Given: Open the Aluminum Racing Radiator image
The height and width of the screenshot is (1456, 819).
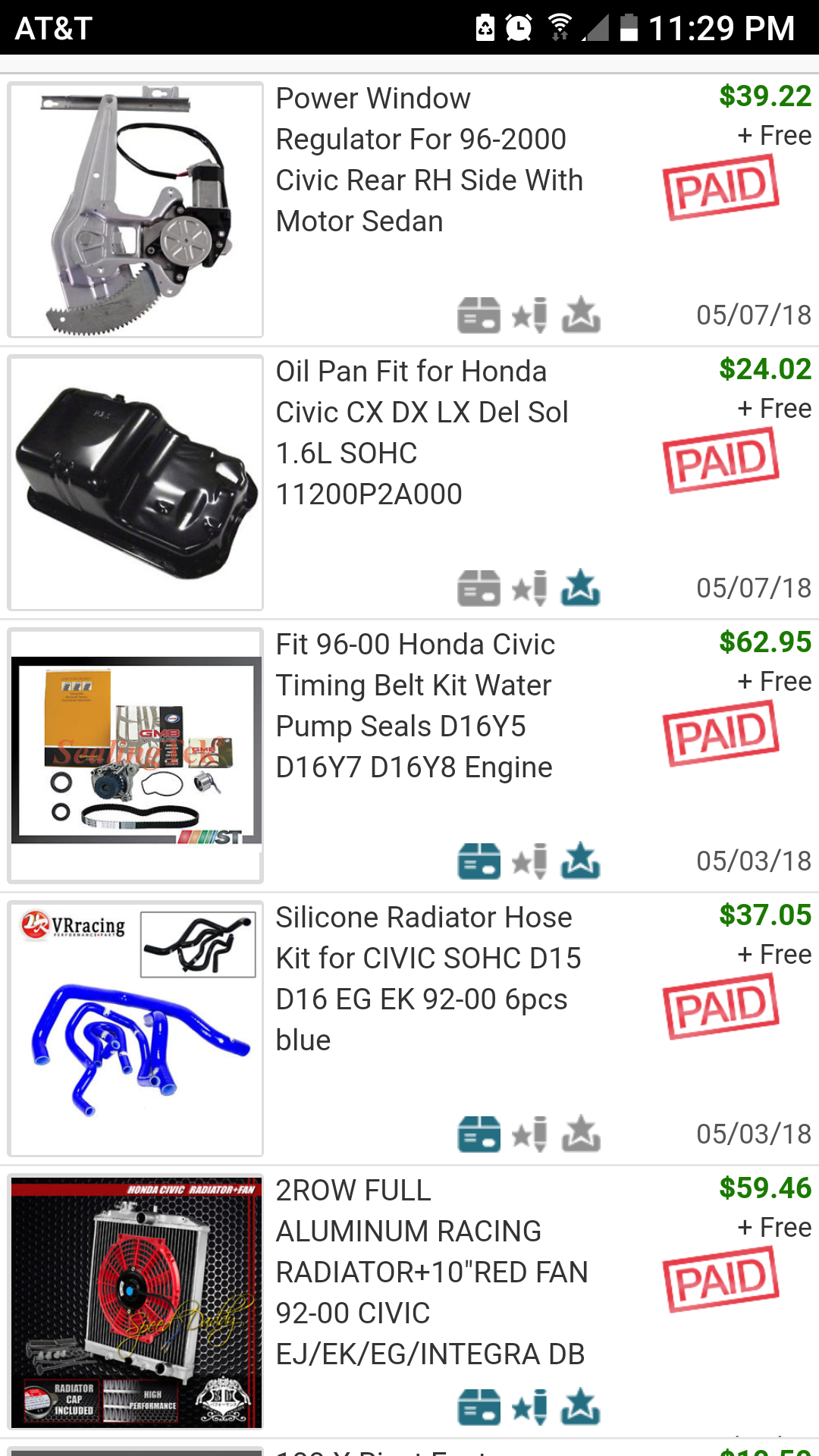Looking at the screenshot, I should click(136, 1302).
